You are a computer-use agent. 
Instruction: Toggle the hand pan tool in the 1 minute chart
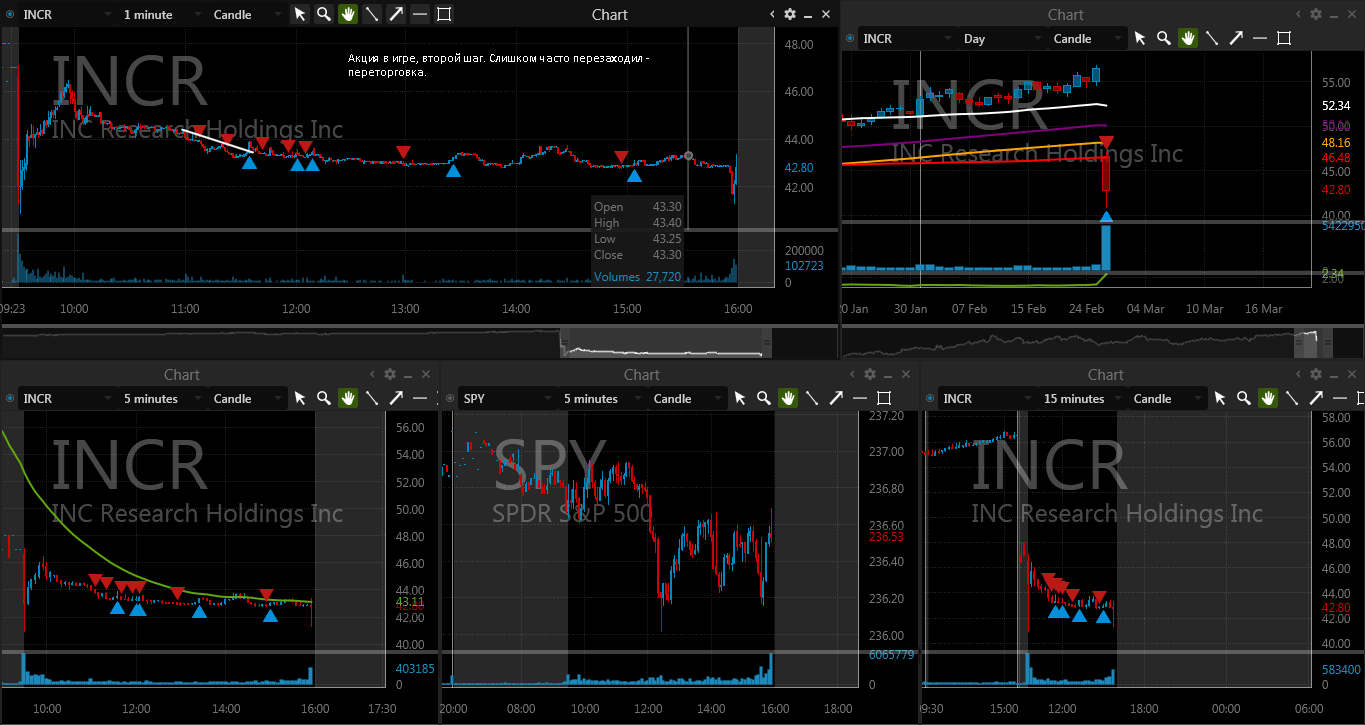click(348, 14)
